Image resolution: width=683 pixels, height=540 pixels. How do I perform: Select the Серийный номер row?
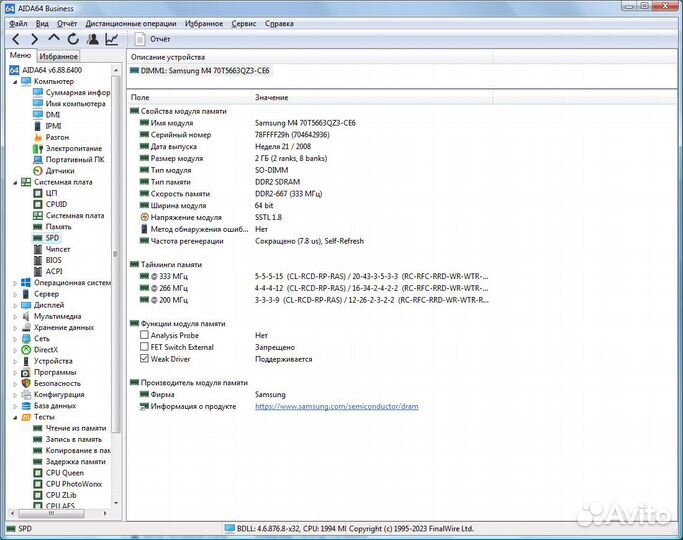[x=234, y=135]
